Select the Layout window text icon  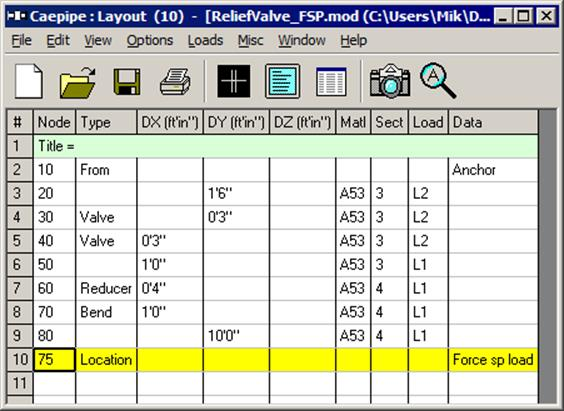click(282, 81)
